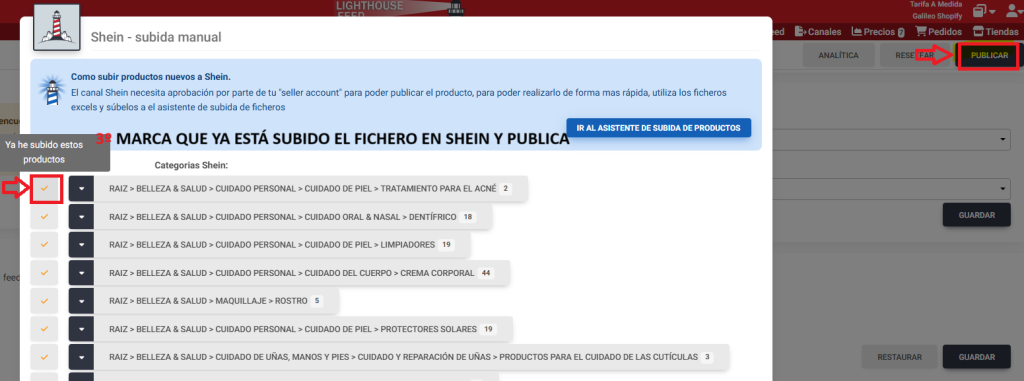
Task: Expand the dropdown for Tratamiento para el acné
Action: 82,188
